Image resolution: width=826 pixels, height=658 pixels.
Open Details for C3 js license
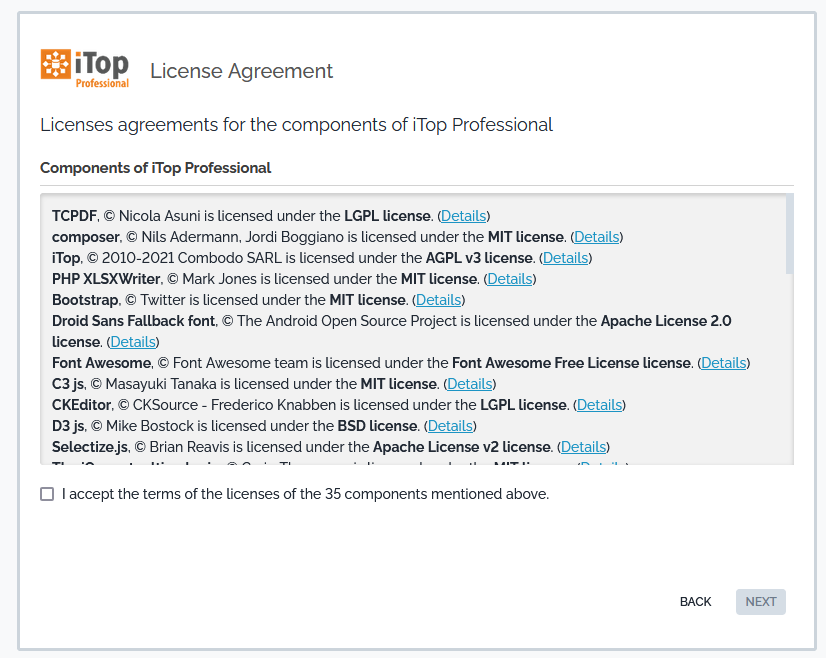point(470,384)
